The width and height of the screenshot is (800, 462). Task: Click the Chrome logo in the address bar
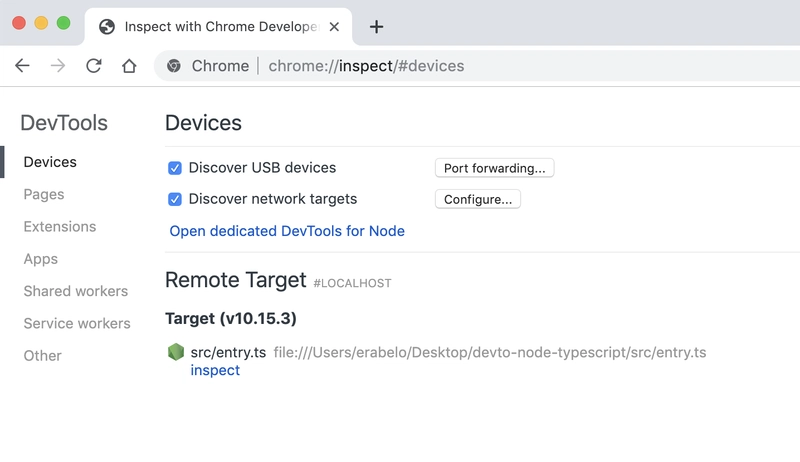(174, 66)
